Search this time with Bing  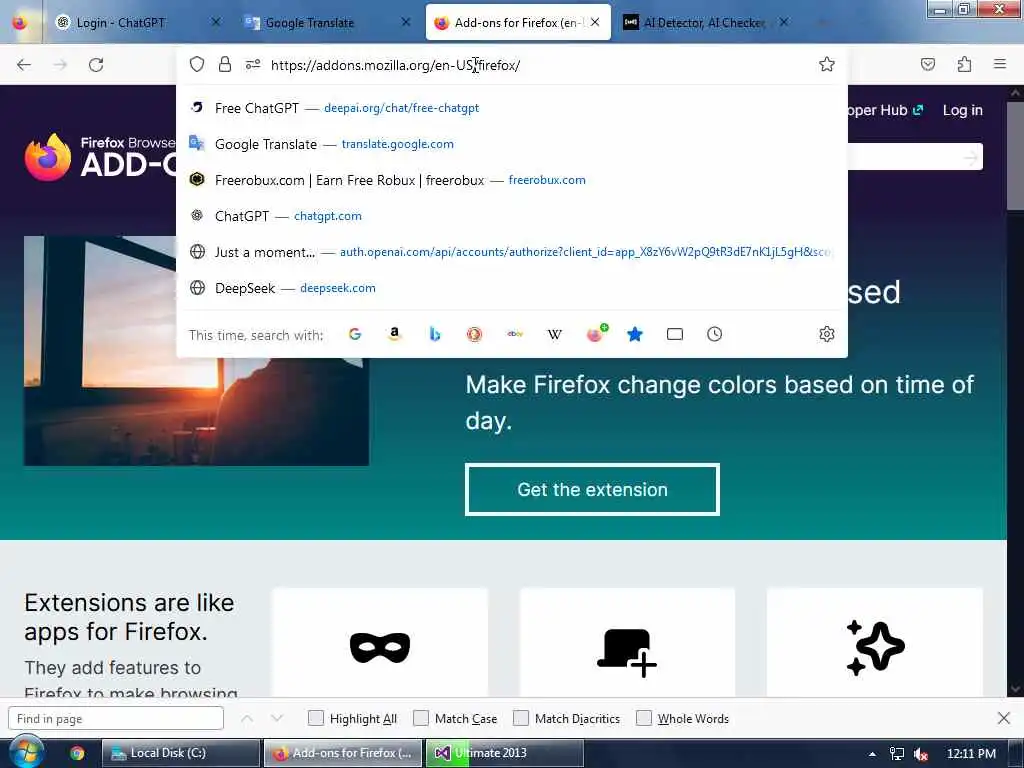435,334
